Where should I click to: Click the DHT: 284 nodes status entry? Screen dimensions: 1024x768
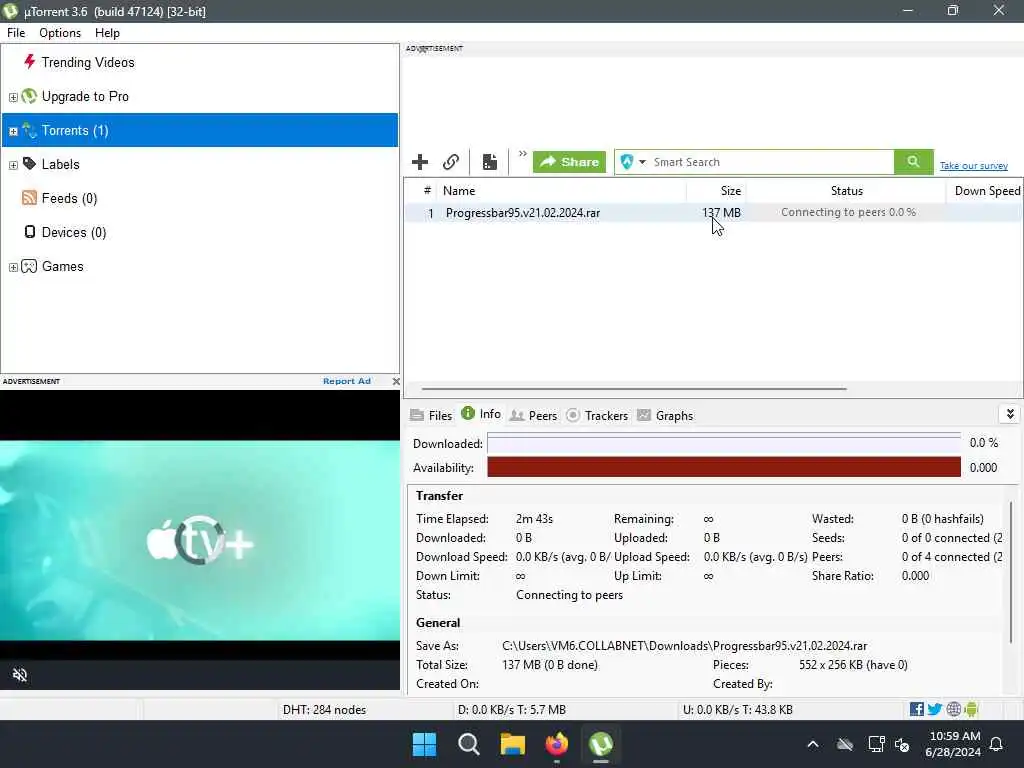[x=324, y=710]
